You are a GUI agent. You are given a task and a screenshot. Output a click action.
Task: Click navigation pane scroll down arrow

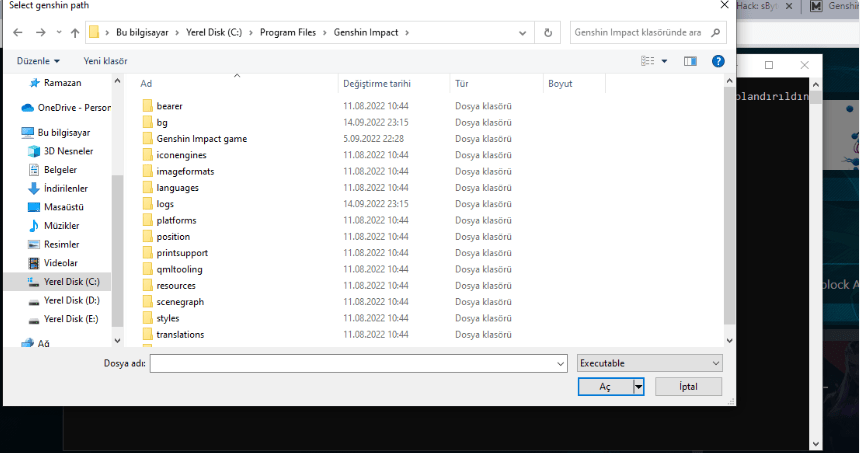(117, 341)
